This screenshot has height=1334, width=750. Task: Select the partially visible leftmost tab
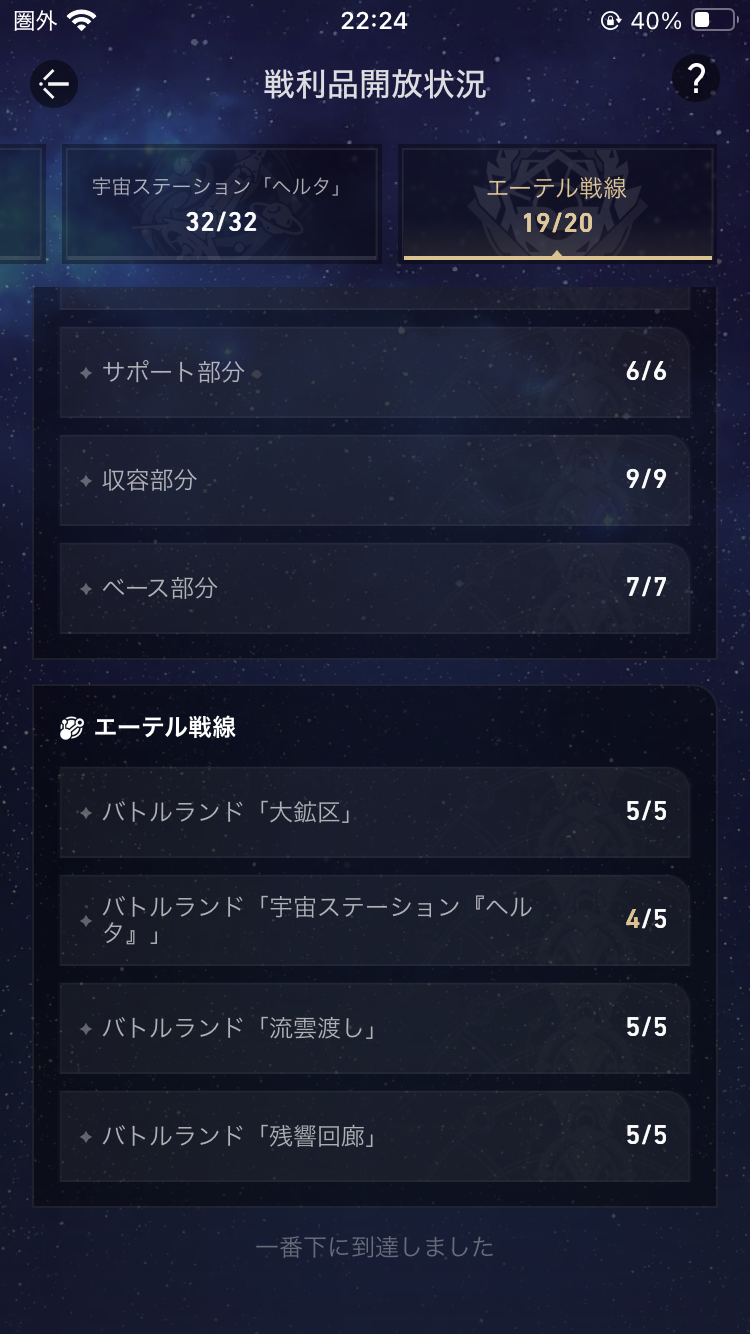[x=20, y=204]
